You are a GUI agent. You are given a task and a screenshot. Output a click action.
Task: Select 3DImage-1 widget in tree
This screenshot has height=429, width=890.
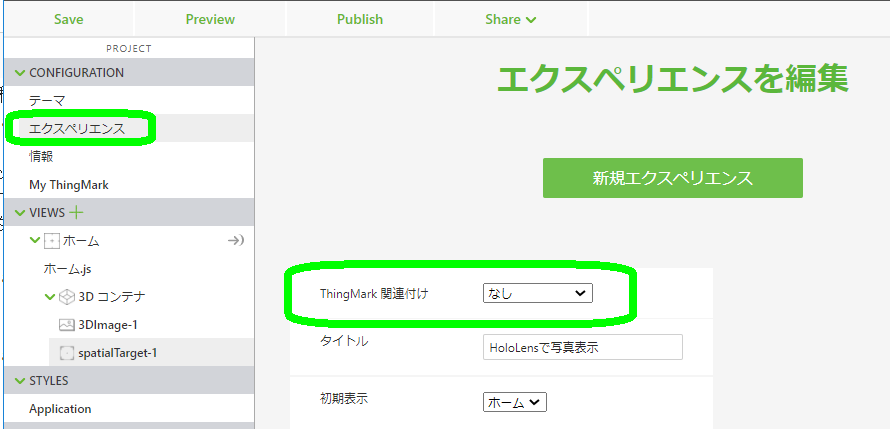point(108,325)
